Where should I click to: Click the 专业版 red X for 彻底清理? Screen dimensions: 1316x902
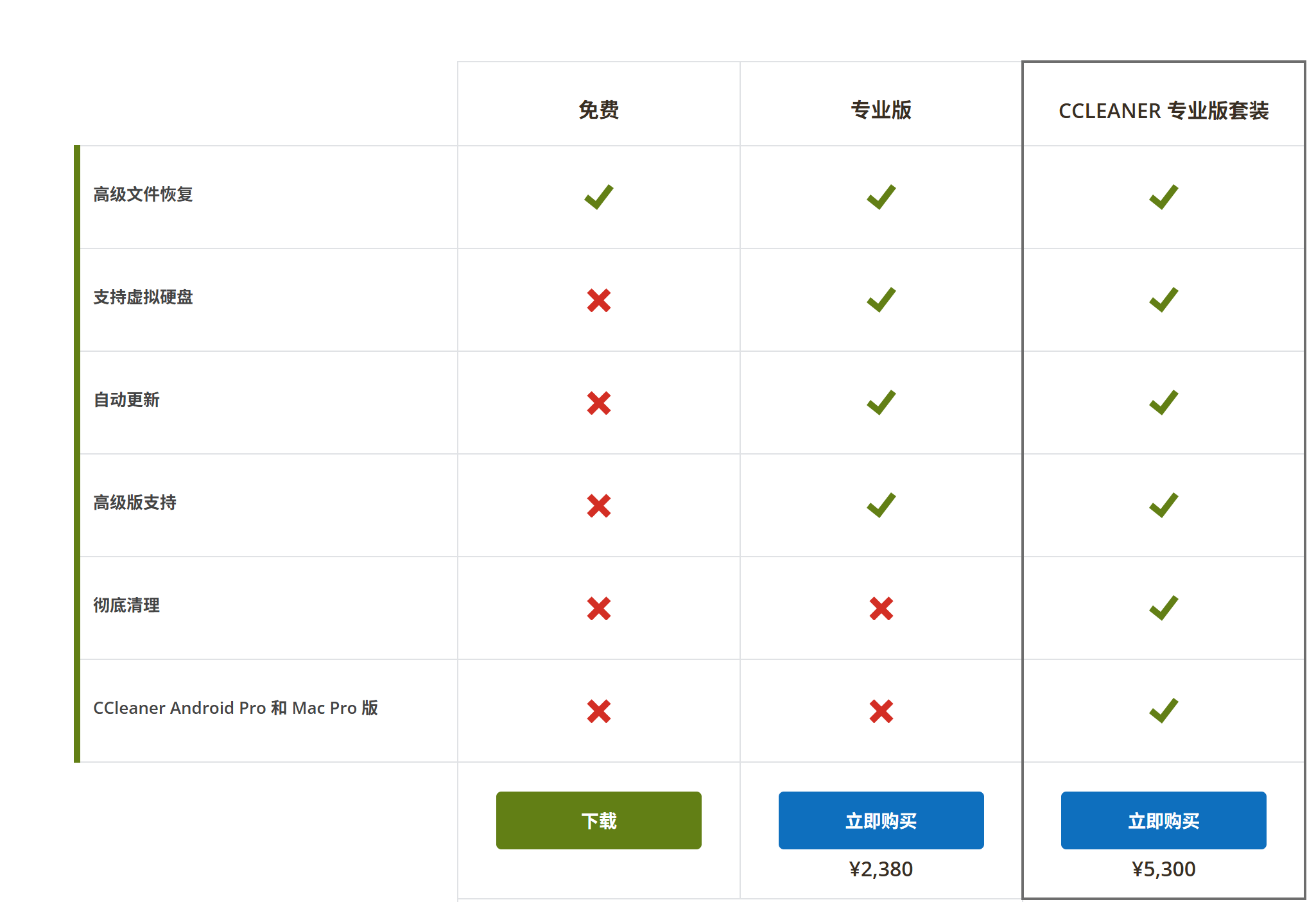(881, 608)
